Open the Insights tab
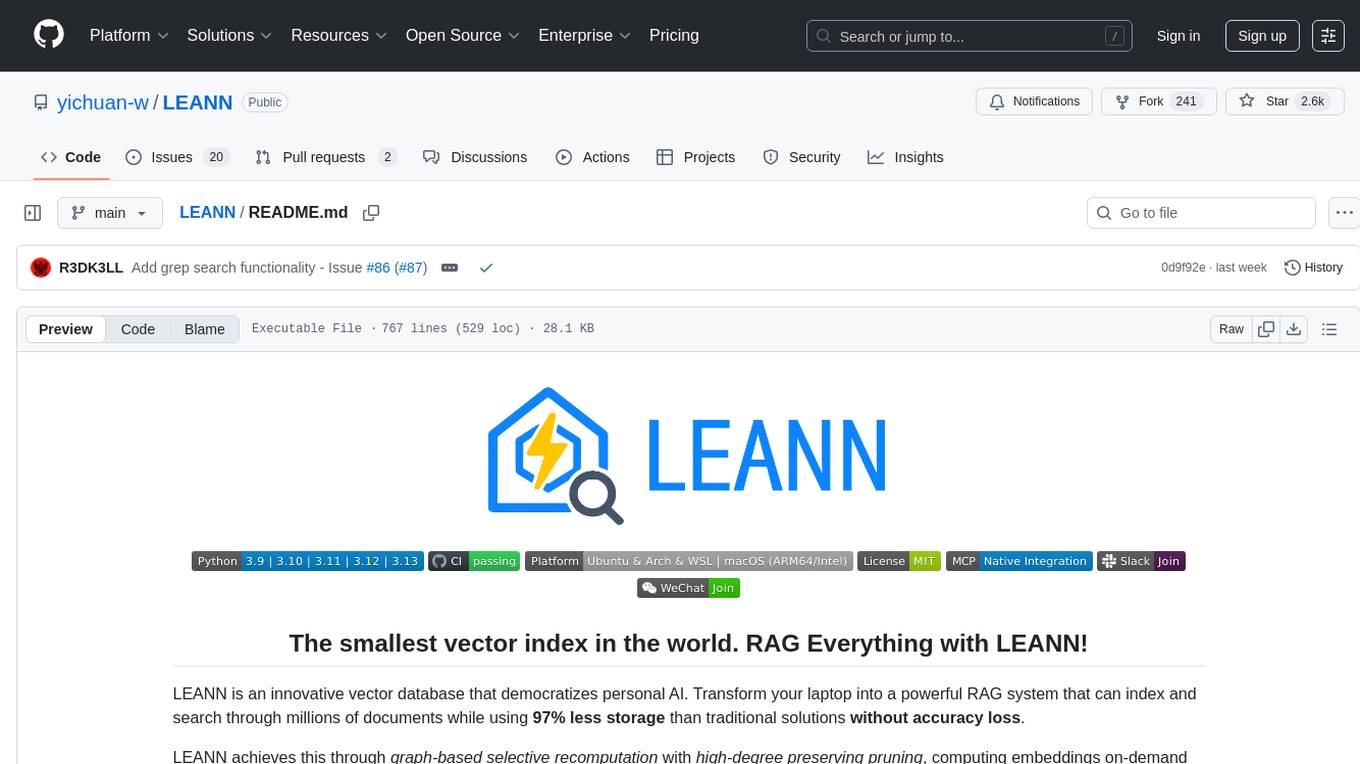The image size is (1360, 764). (x=905, y=157)
